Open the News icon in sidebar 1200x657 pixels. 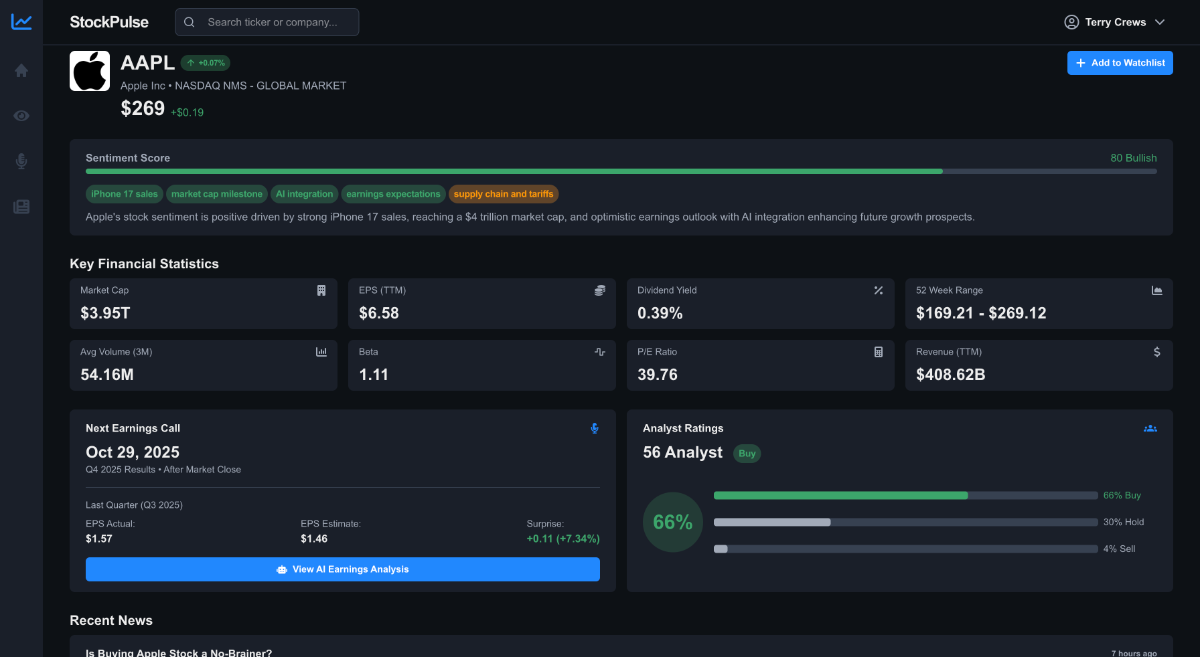[21, 206]
